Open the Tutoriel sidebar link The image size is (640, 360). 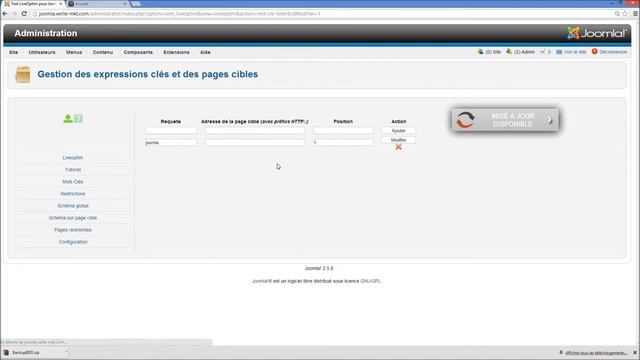[73, 169]
